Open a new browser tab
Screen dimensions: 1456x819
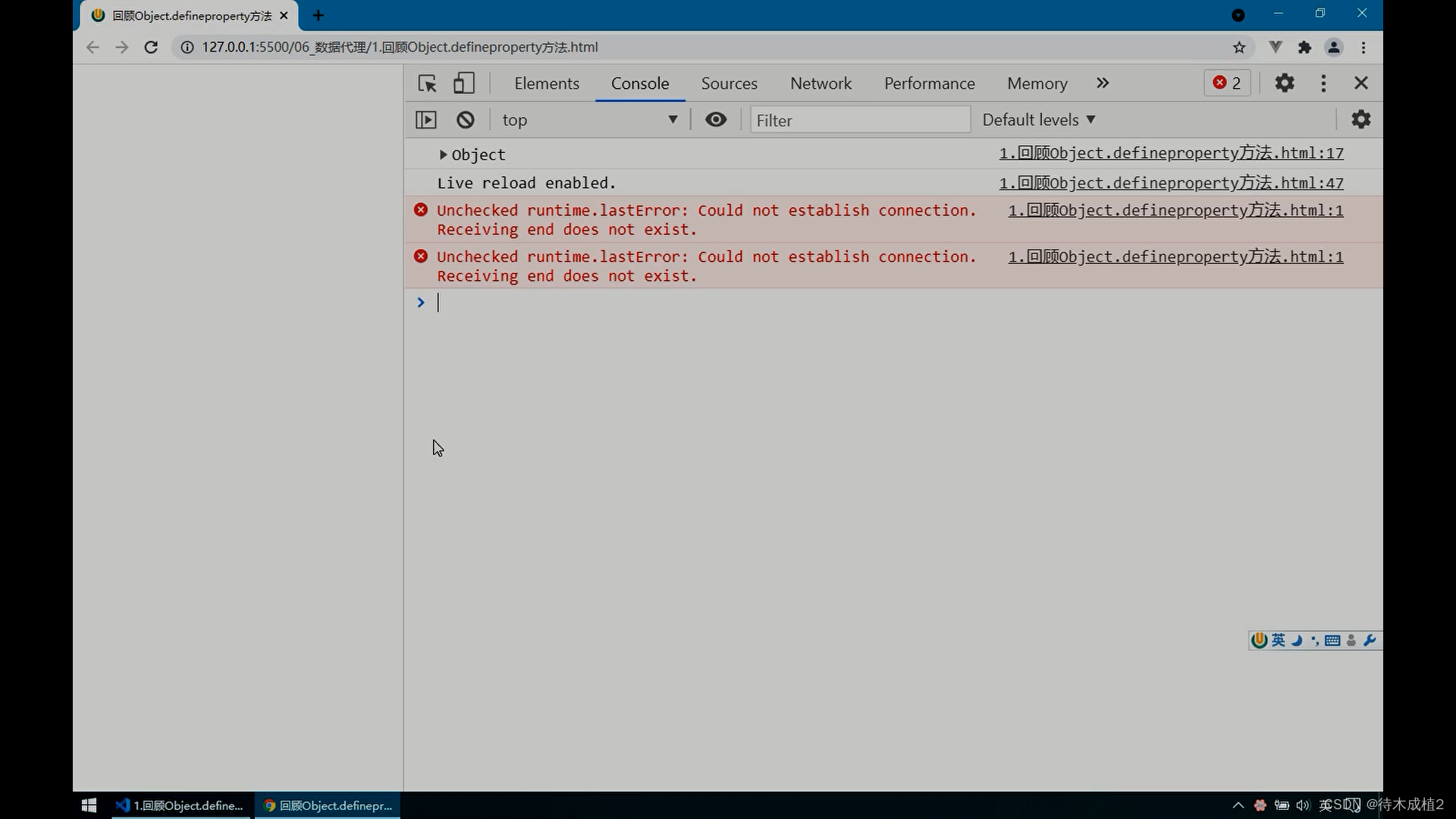point(318,15)
